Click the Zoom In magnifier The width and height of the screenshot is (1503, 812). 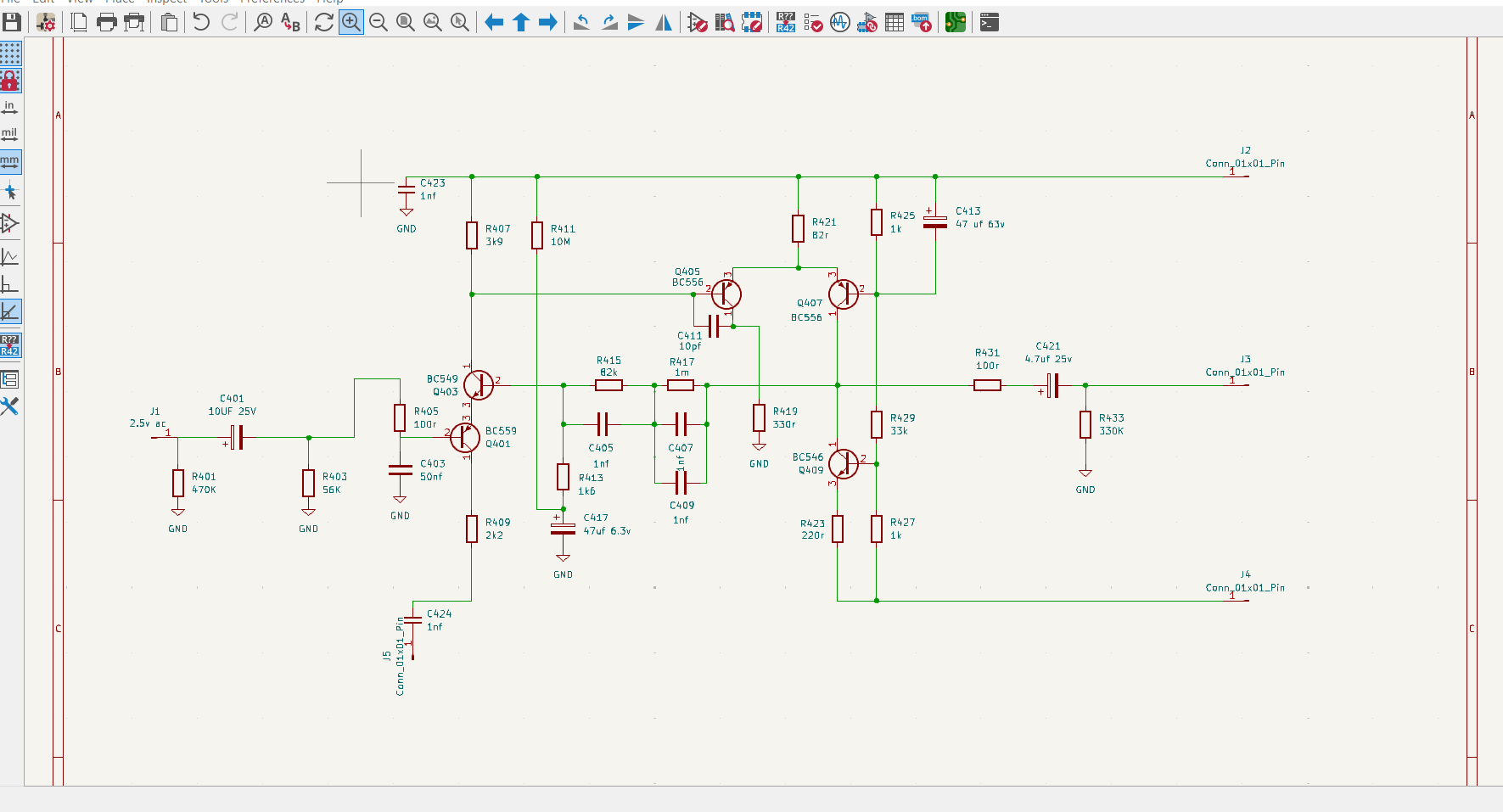[351, 22]
